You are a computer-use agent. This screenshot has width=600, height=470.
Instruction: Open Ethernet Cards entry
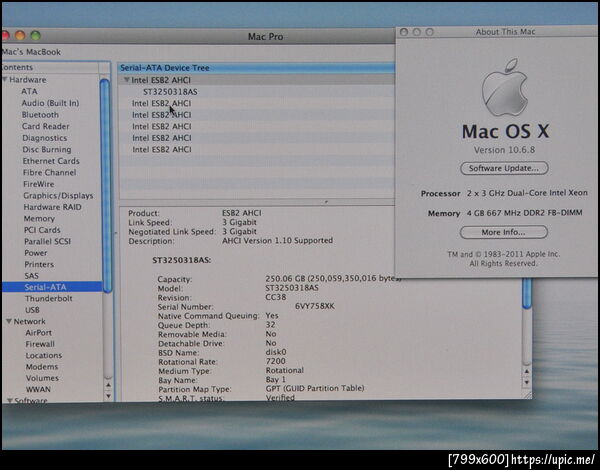tap(51, 161)
